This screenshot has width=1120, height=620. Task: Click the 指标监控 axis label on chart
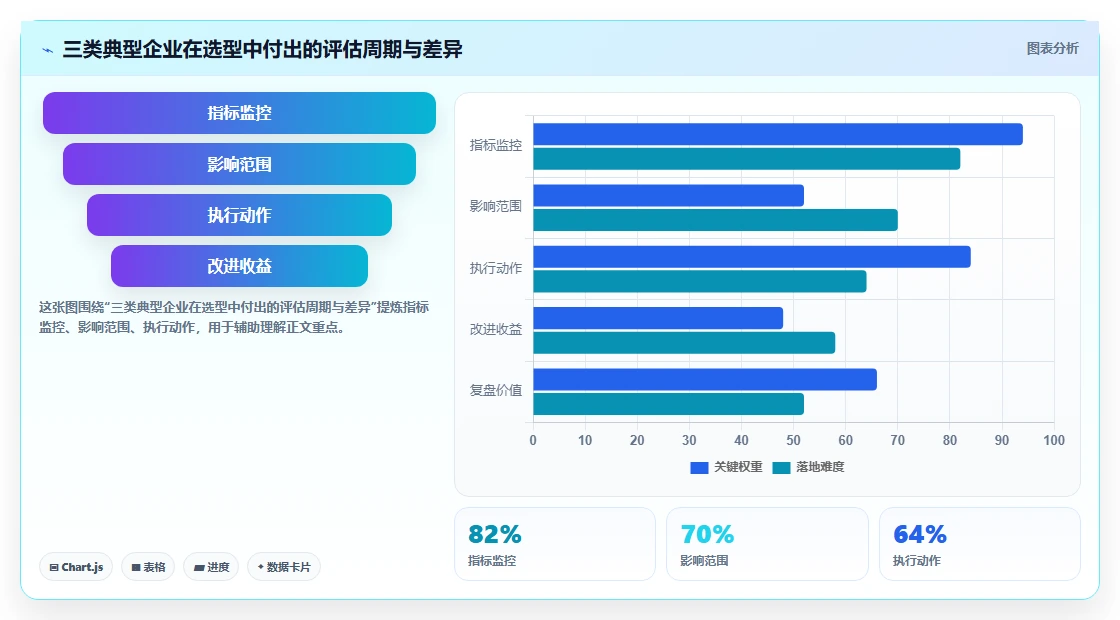pos(496,146)
